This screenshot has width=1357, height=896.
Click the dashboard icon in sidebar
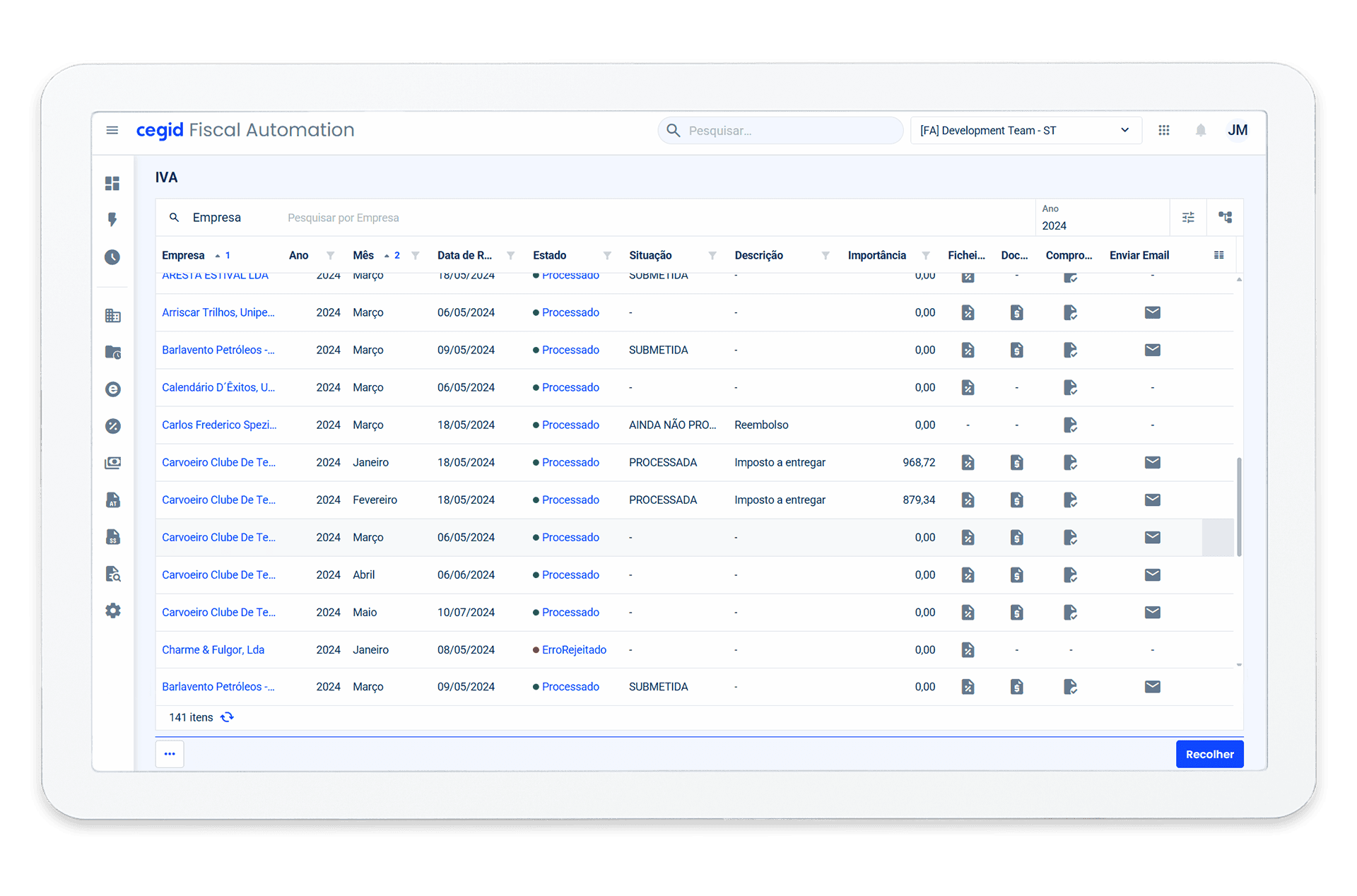pyautogui.click(x=112, y=183)
